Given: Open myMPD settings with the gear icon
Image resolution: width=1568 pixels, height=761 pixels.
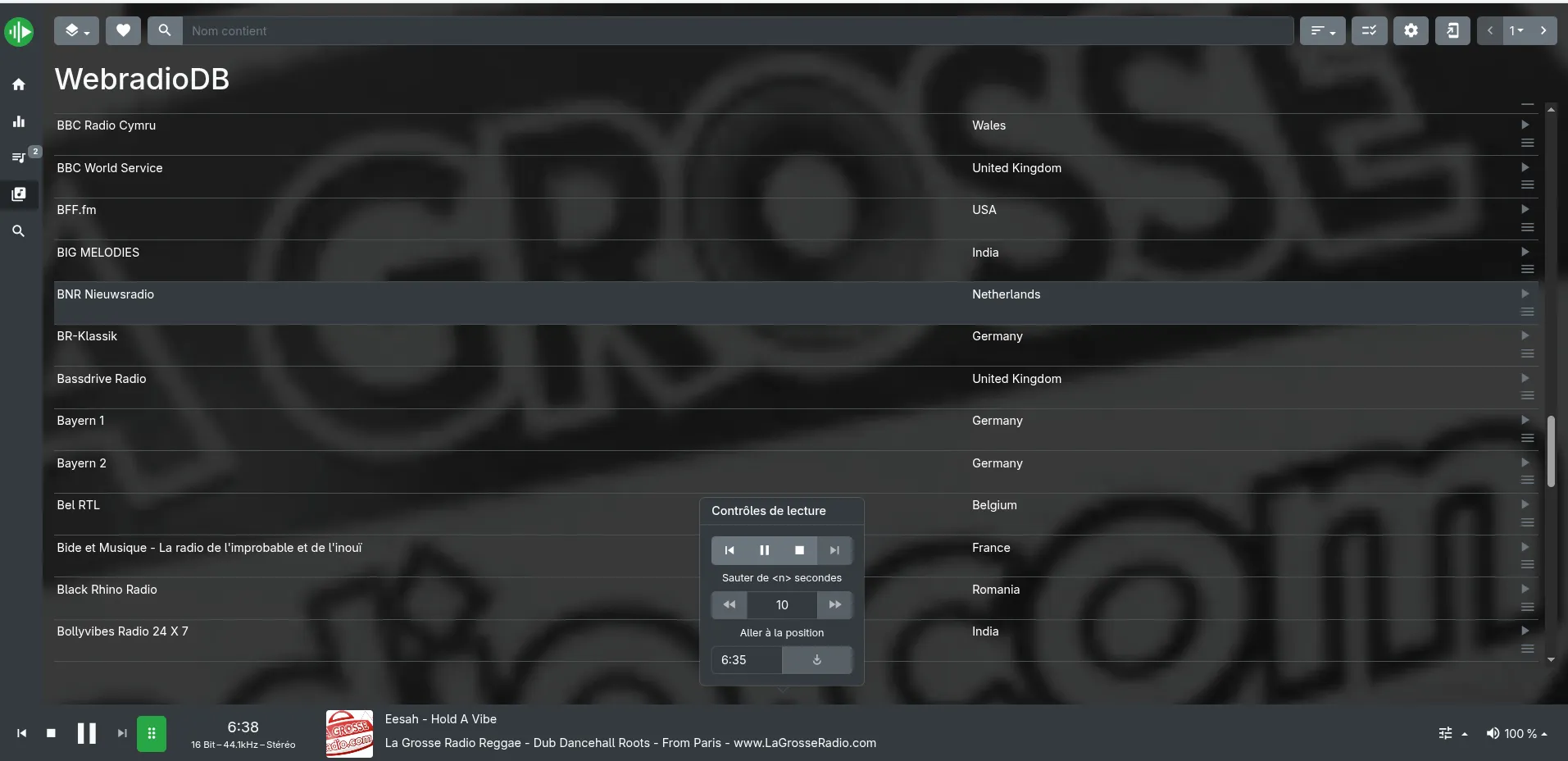Looking at the screenshot, I should click(x=1411, y=30).
